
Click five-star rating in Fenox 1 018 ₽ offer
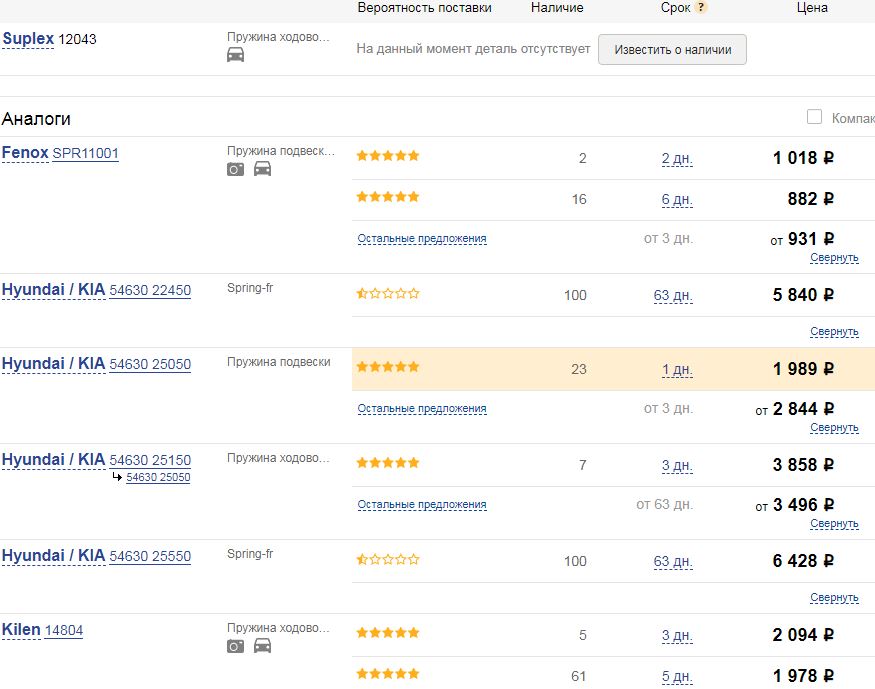click(x=388, y=156)
